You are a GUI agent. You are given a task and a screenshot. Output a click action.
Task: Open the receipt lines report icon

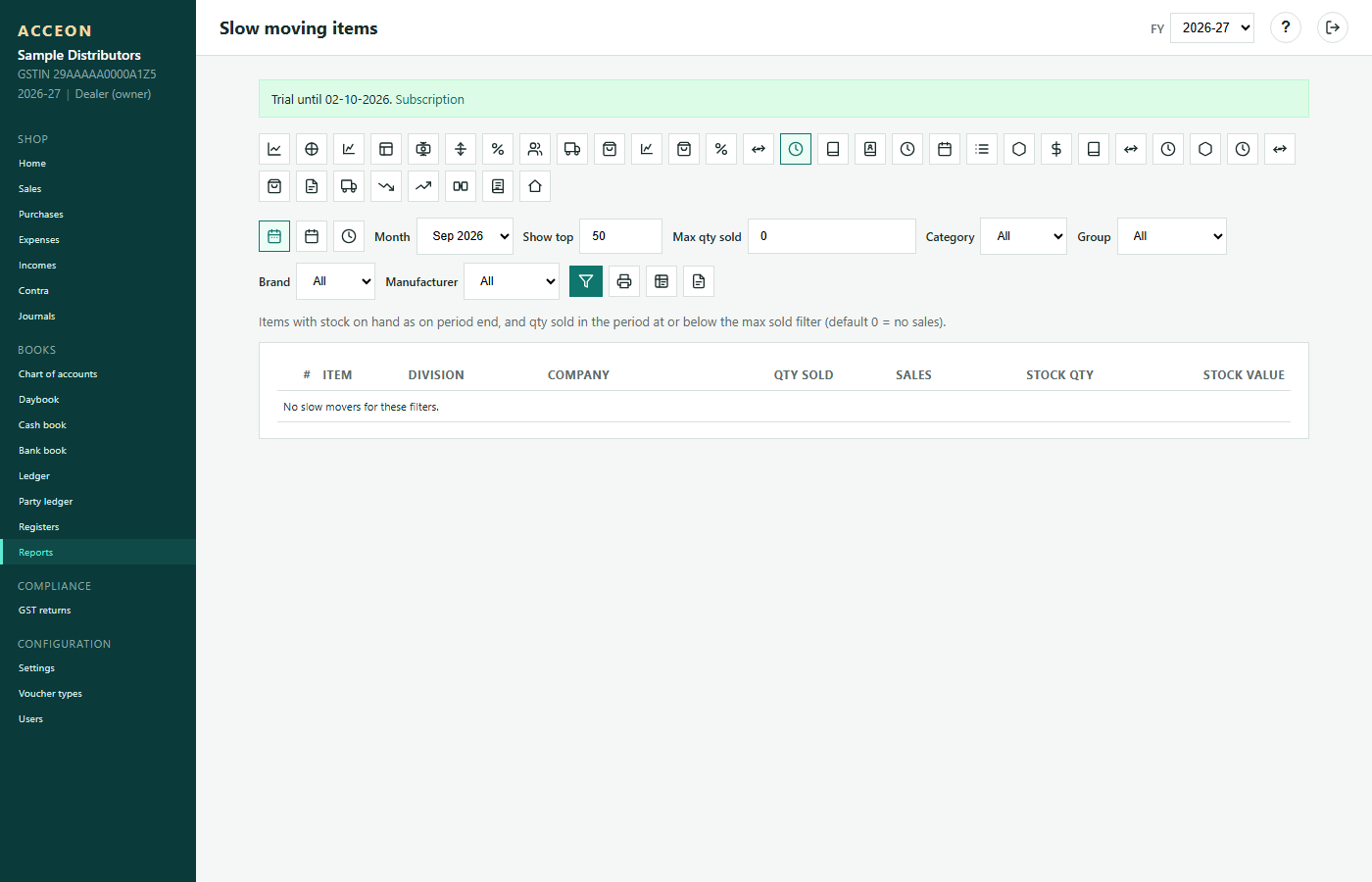click(498, 186)
